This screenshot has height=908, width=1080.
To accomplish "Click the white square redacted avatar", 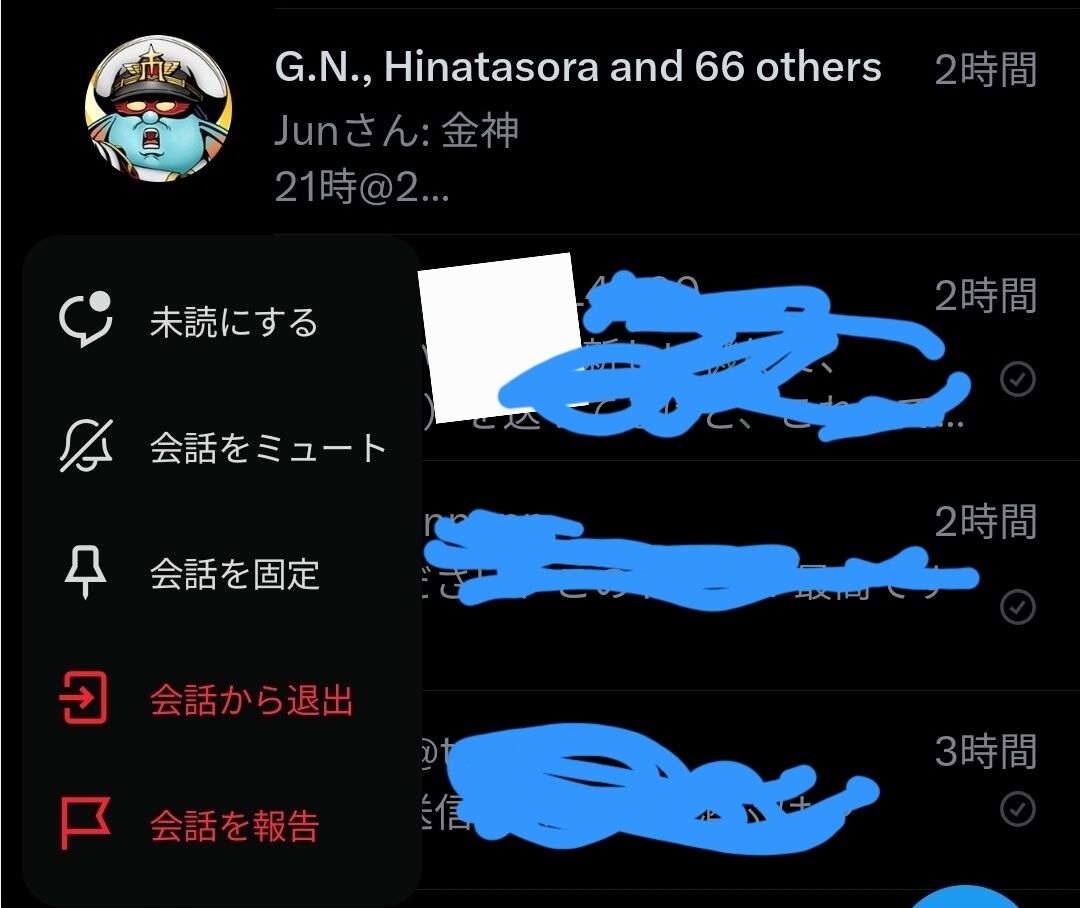I will (x=501, y=338).
